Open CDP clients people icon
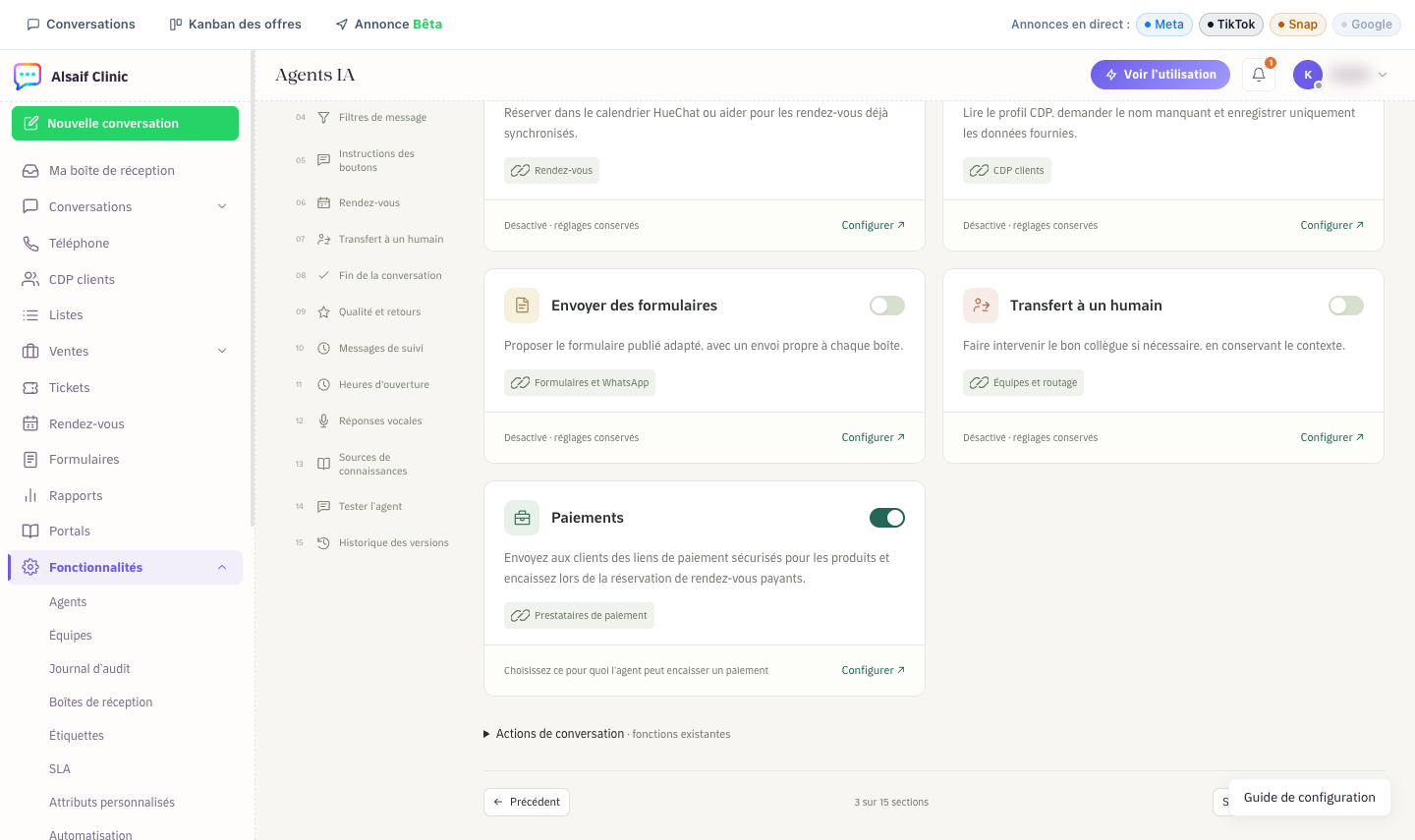This screenshot has height=840, width=1415. tap(30, 280)
